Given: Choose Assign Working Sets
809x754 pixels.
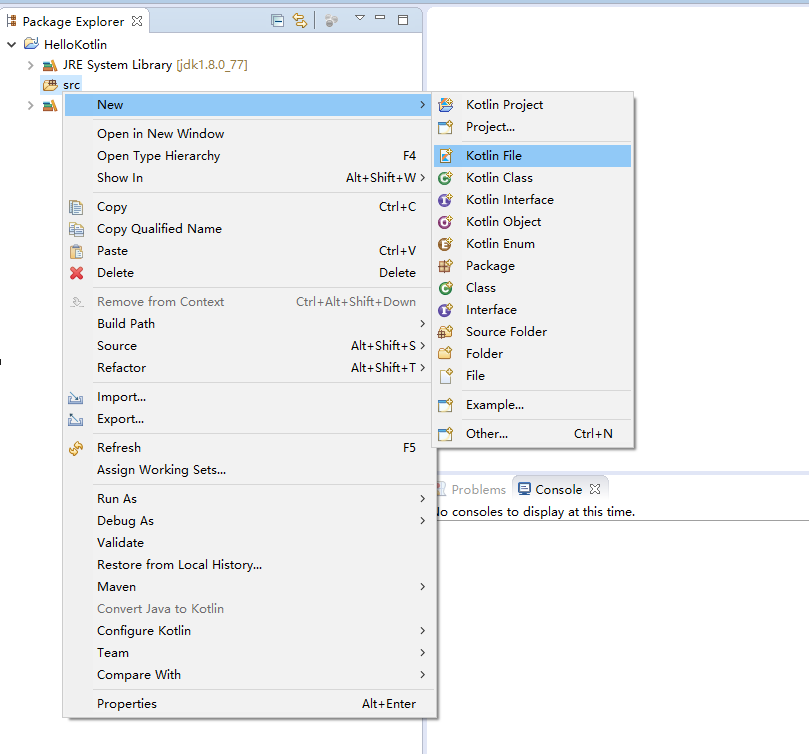Looking at the screenshot, I should pos(248,470).
